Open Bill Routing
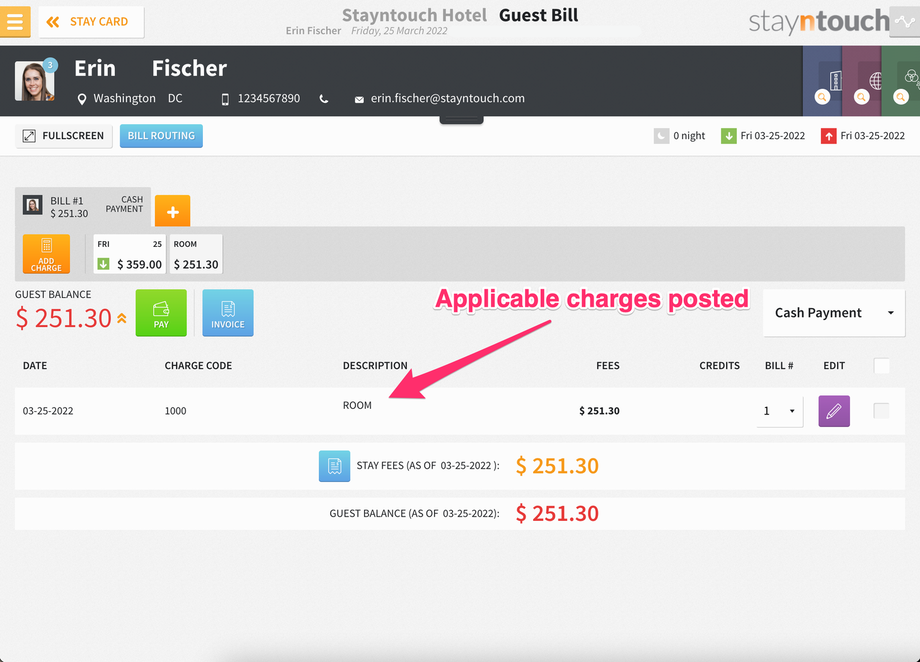This screenshot has height=662, width=920. [161, 136]
